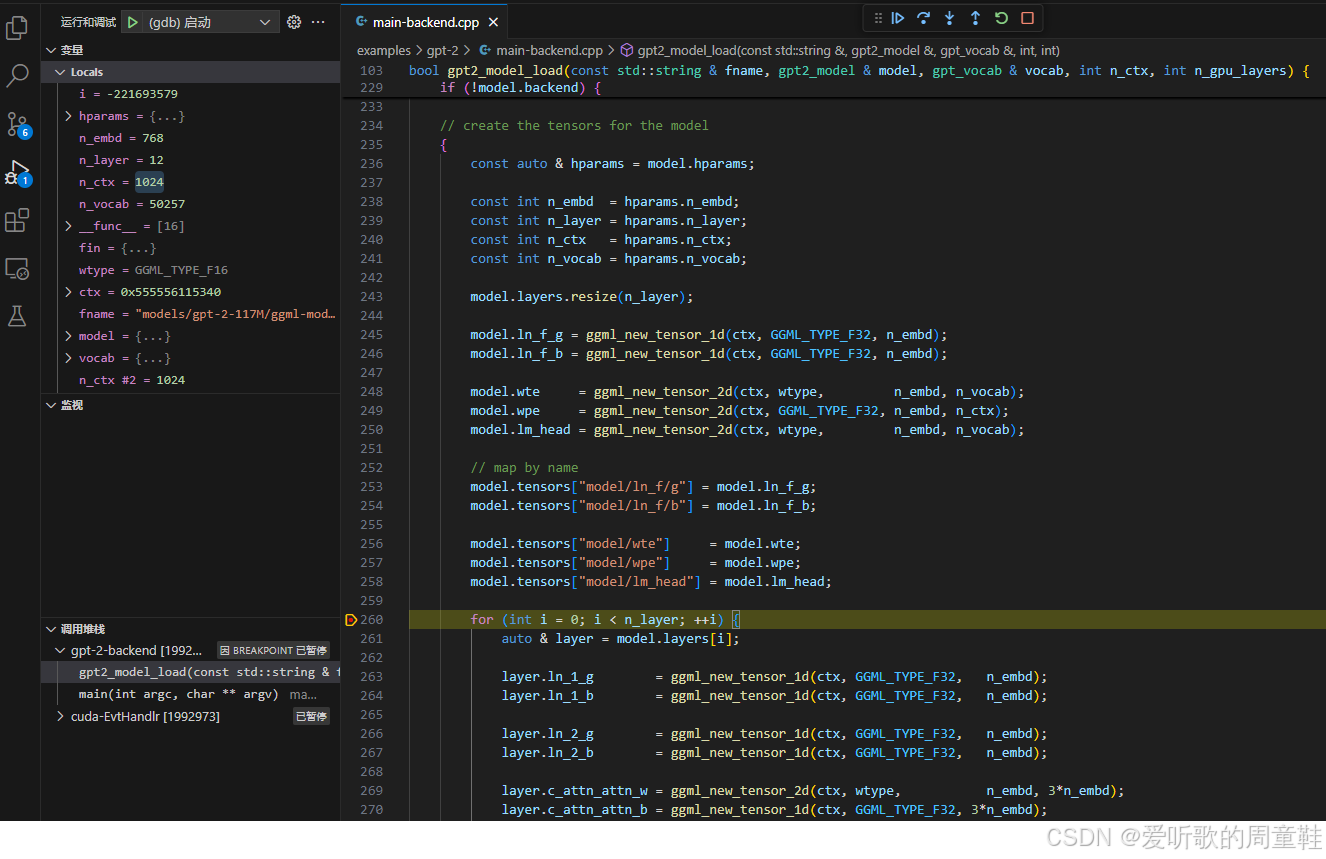This screenshot has height=859, width=1326.
Task: Open the Extensions view
Action: pyautogui.click(x=17, y=220)
